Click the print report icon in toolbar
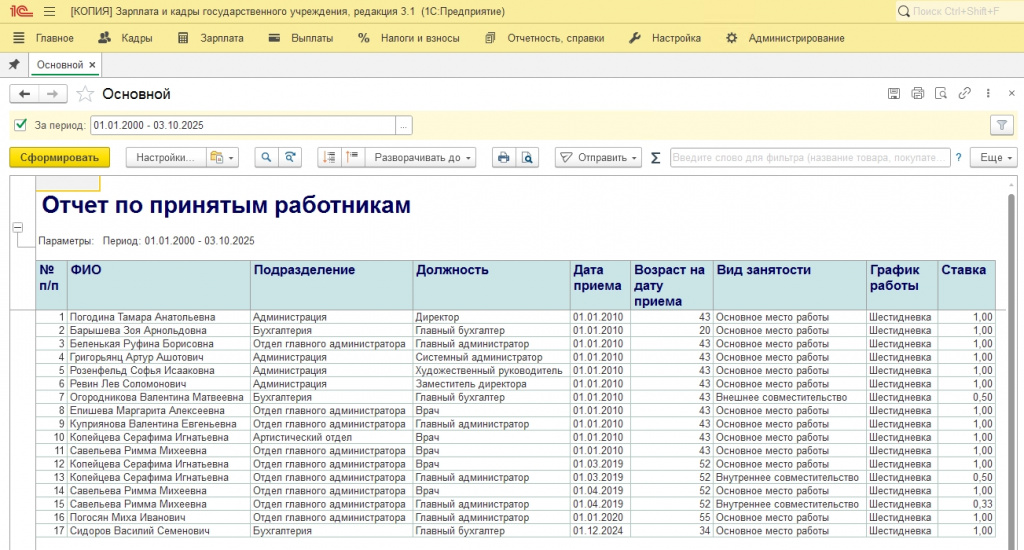The width and height of the screenshot is (1024, 550). click(x=504, y=158)
